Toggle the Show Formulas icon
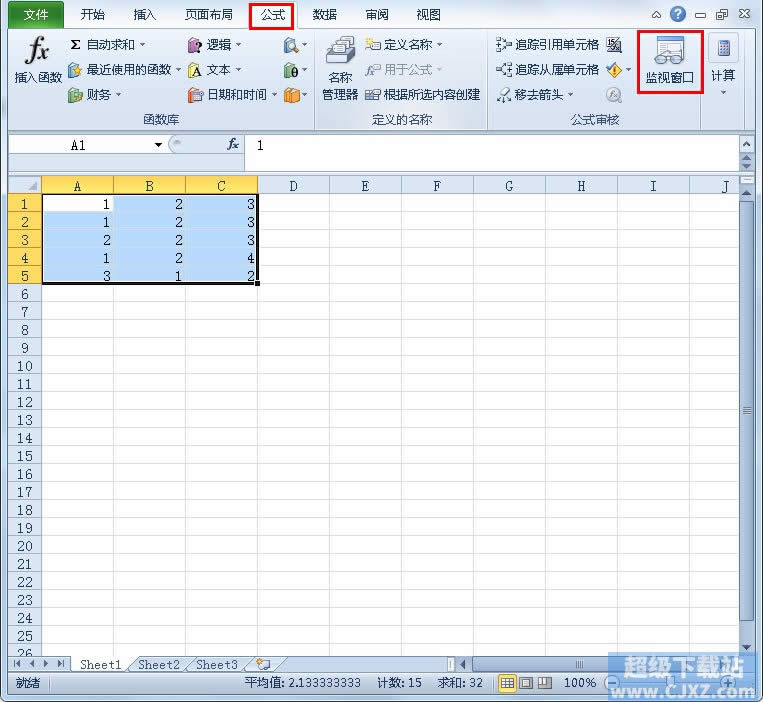This screenshot has width=763, height=702. click(x=614, y=45)
